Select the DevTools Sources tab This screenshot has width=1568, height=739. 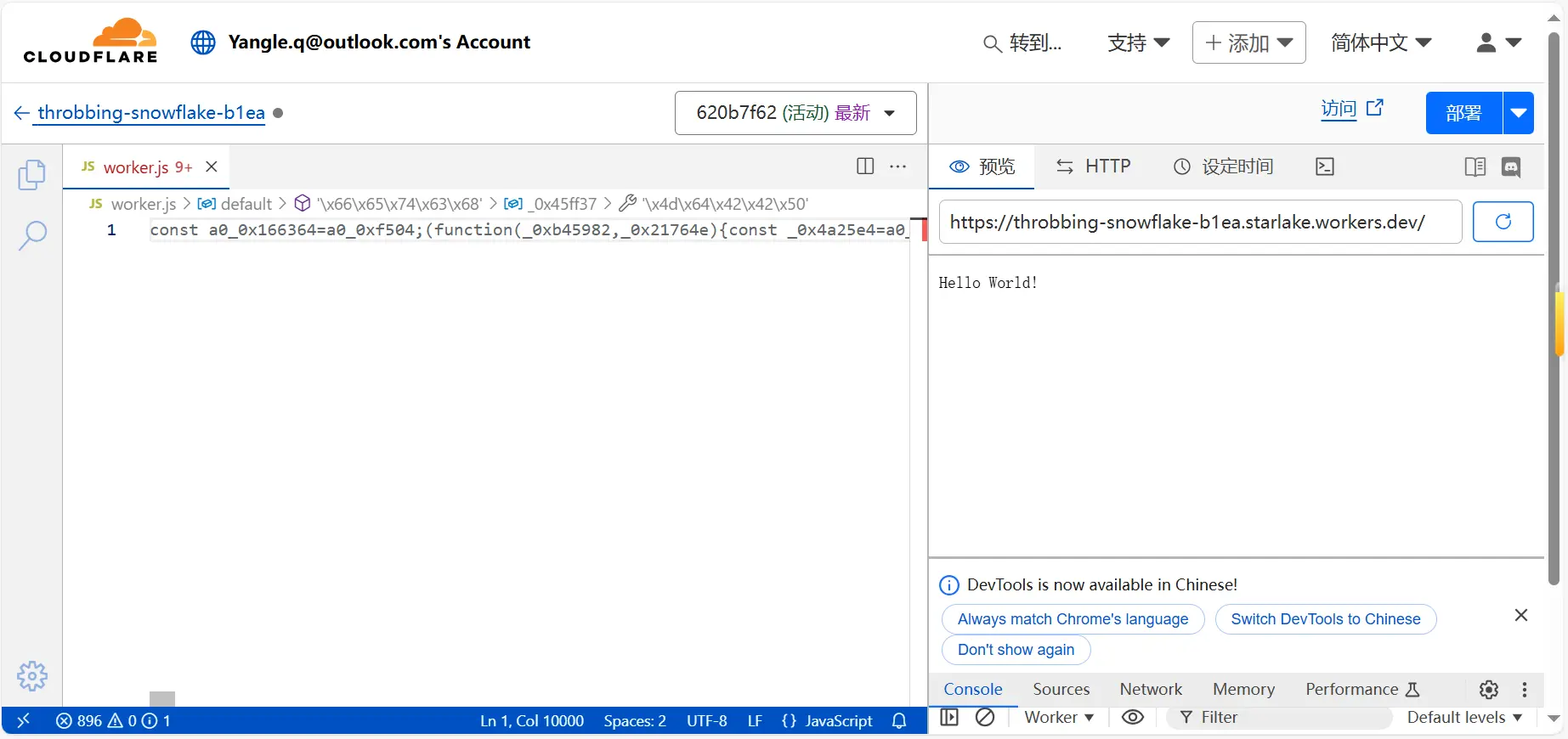click(1061, 689)
